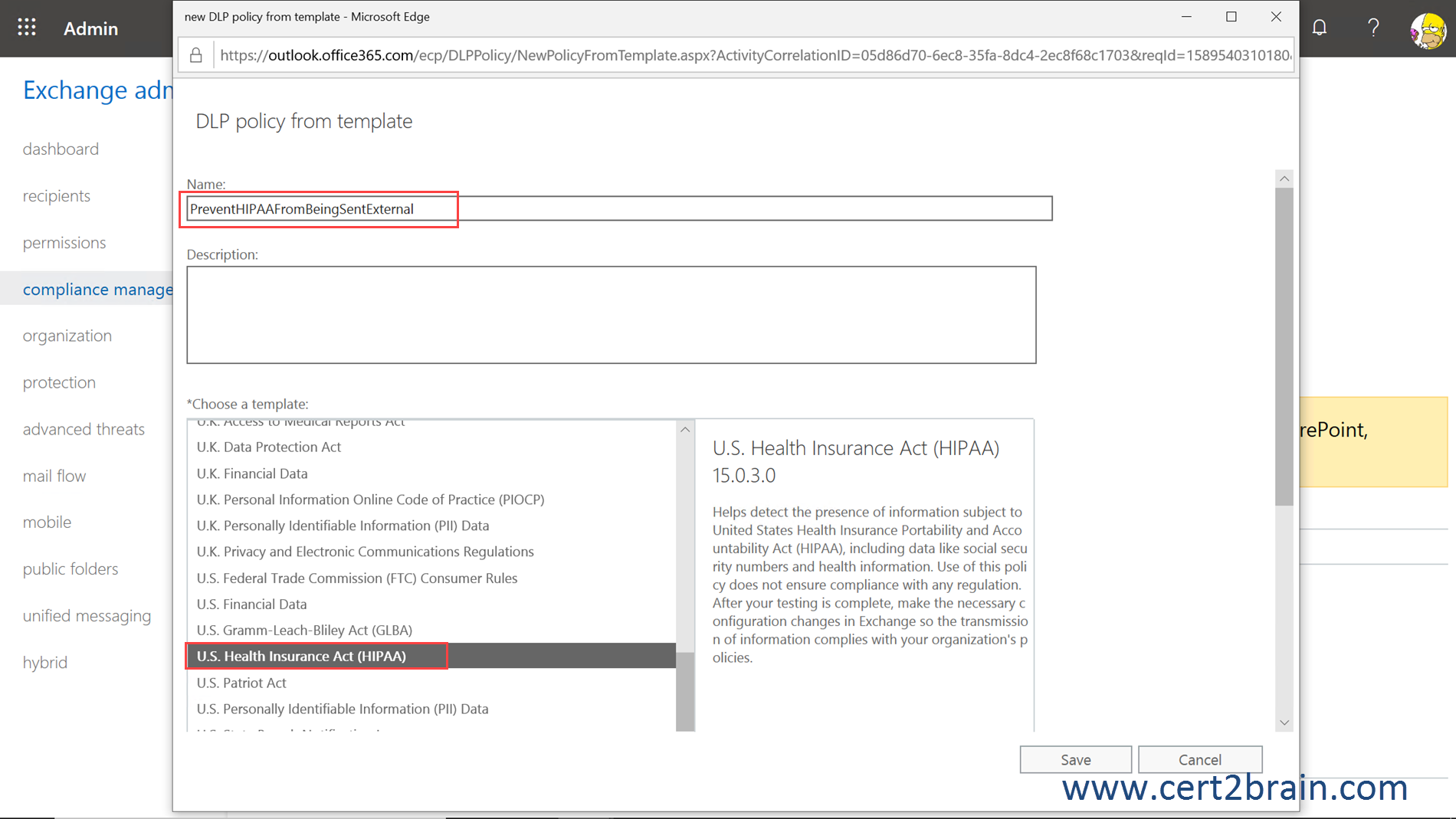View site info via the lock icon
Viewport: 1456px width, 819px height.
(196, 55)
